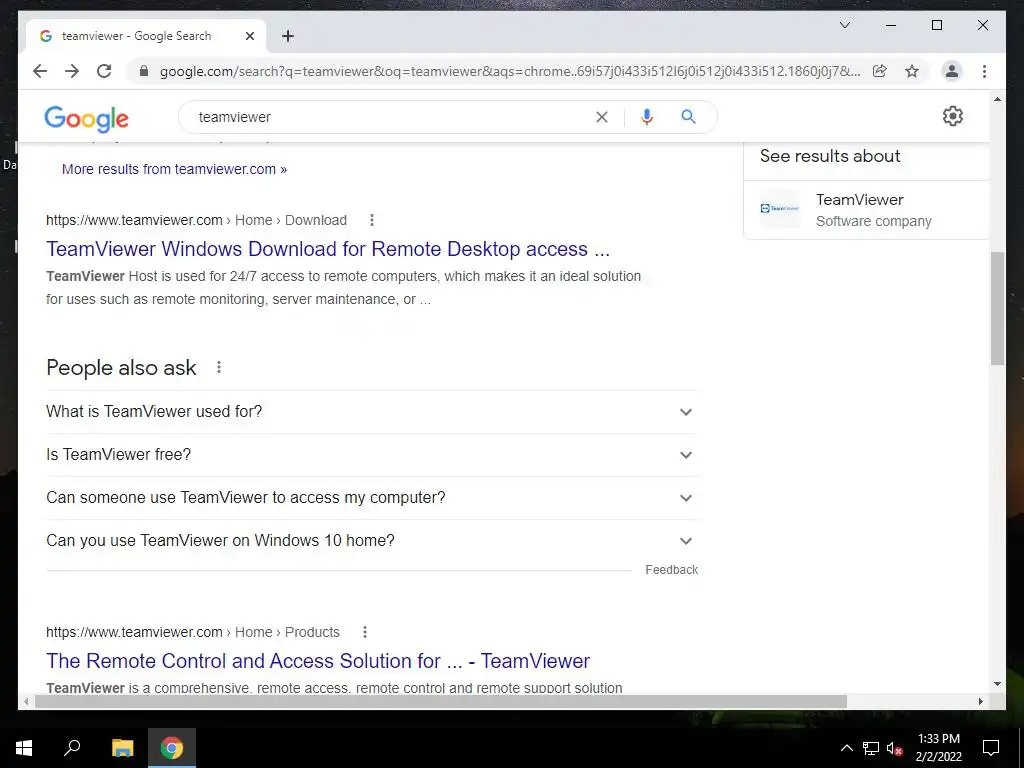Click the address bar URL

(509, 71)
